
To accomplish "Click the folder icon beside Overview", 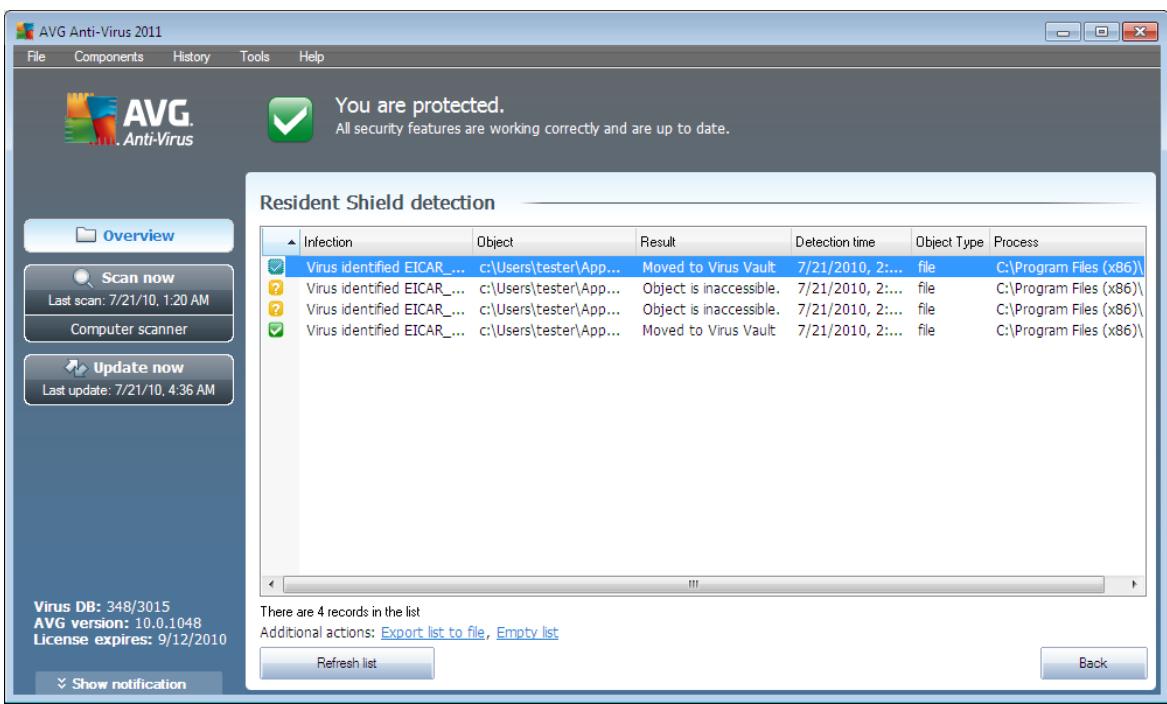I will tap(86, 235).
